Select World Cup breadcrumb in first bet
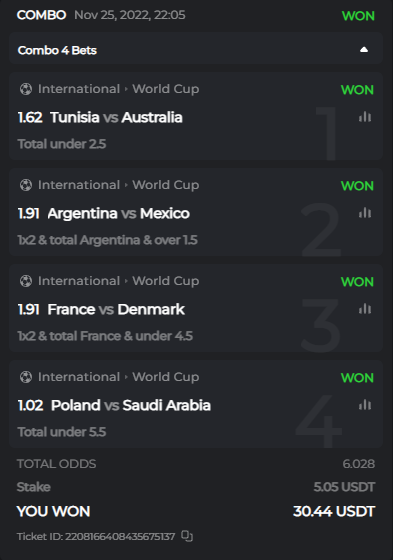Screen dimensions: 393x560 point(166,89)
